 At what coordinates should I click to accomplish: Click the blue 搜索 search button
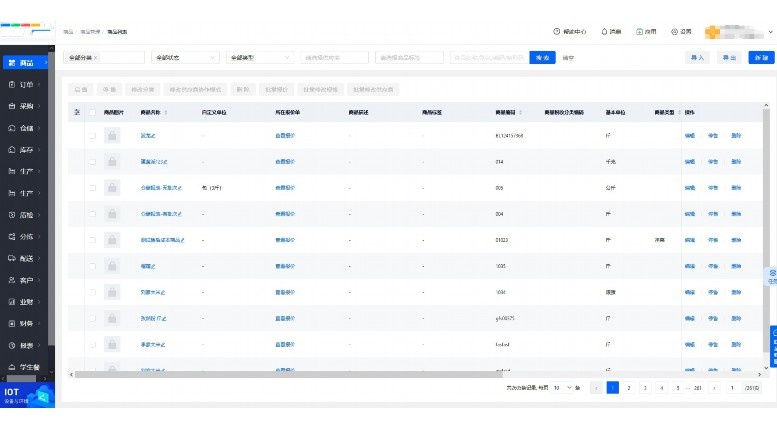tap(542, 57)
